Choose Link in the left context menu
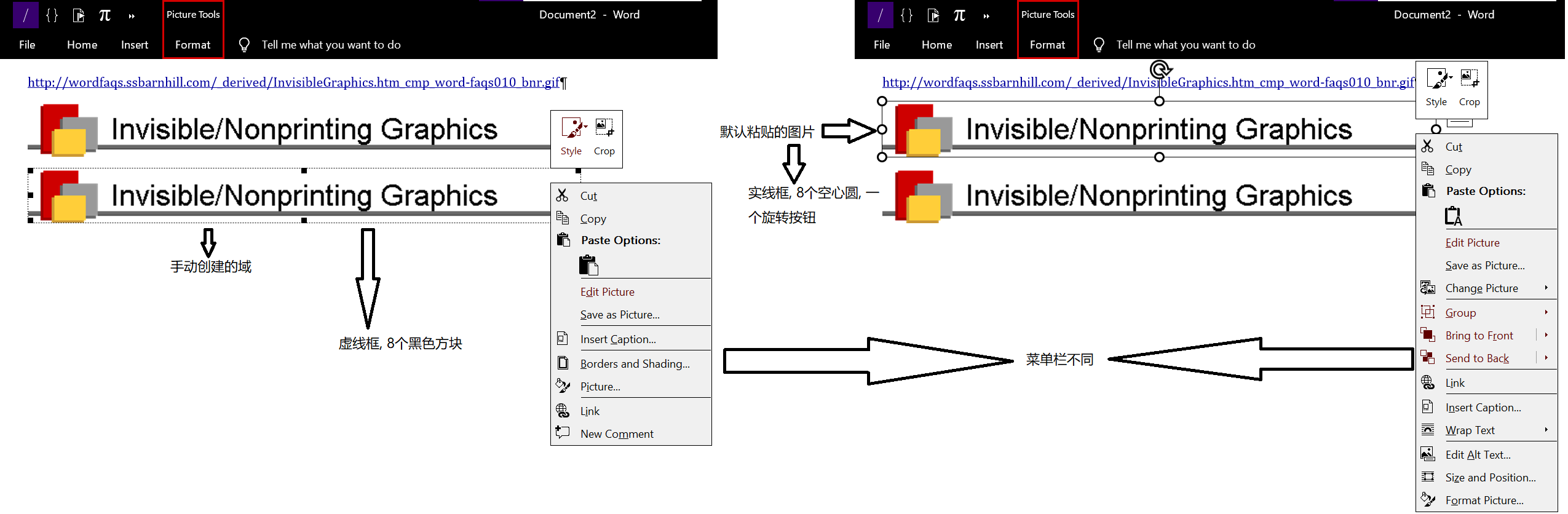Viewport: 1568px width, 514px height. 632,411
